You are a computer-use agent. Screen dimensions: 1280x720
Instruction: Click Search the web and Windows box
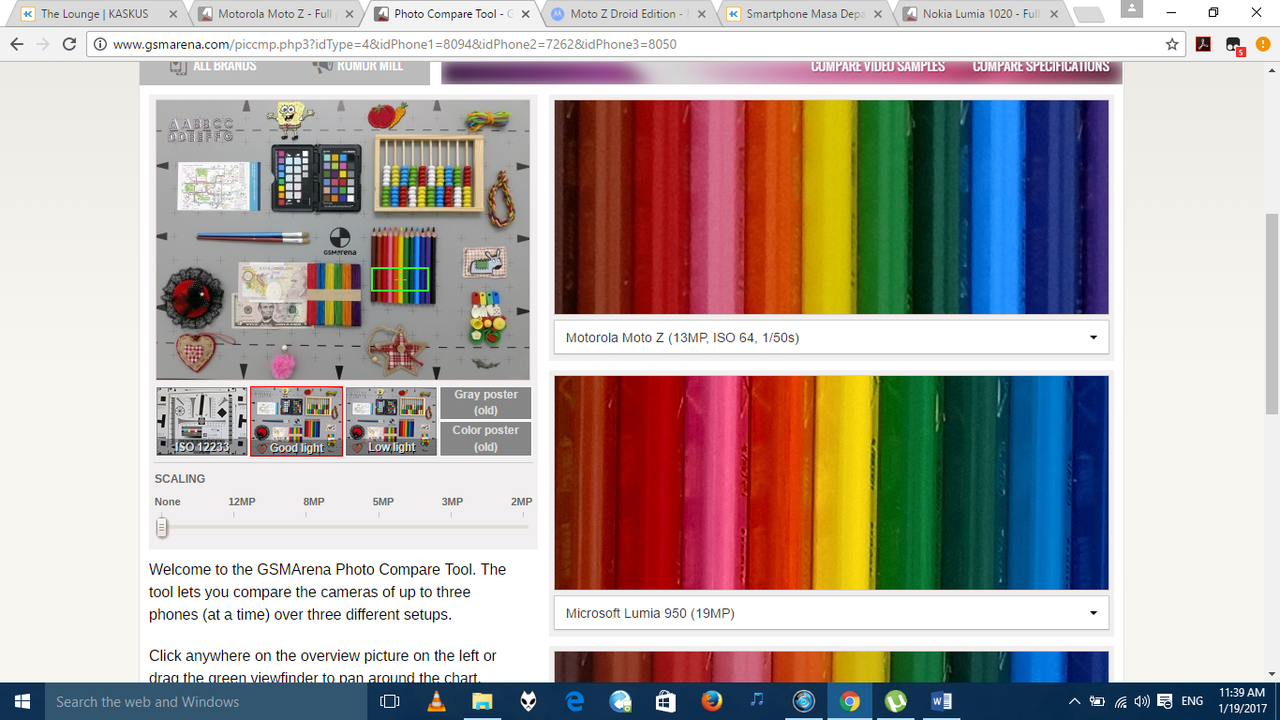point(205,702)
